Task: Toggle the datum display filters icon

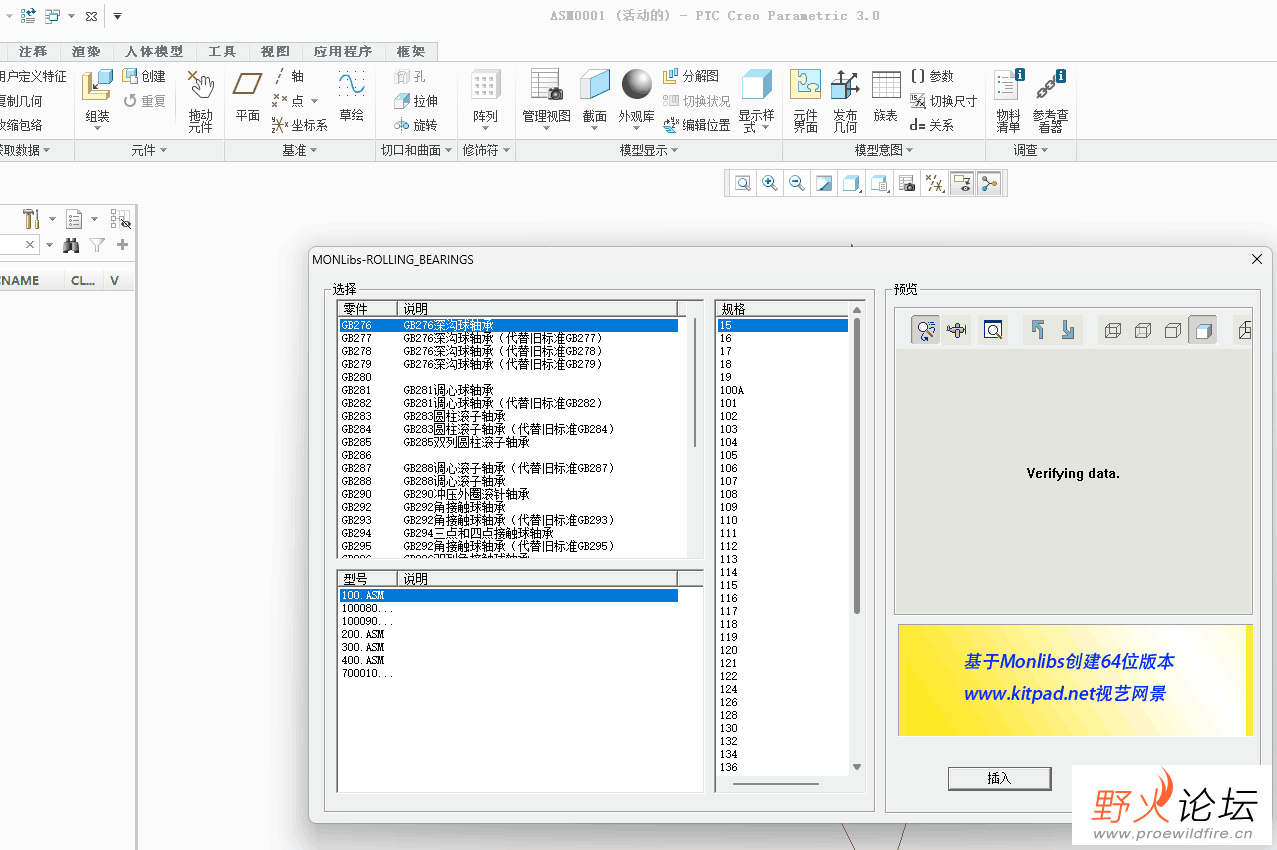Action: (934, 183)
